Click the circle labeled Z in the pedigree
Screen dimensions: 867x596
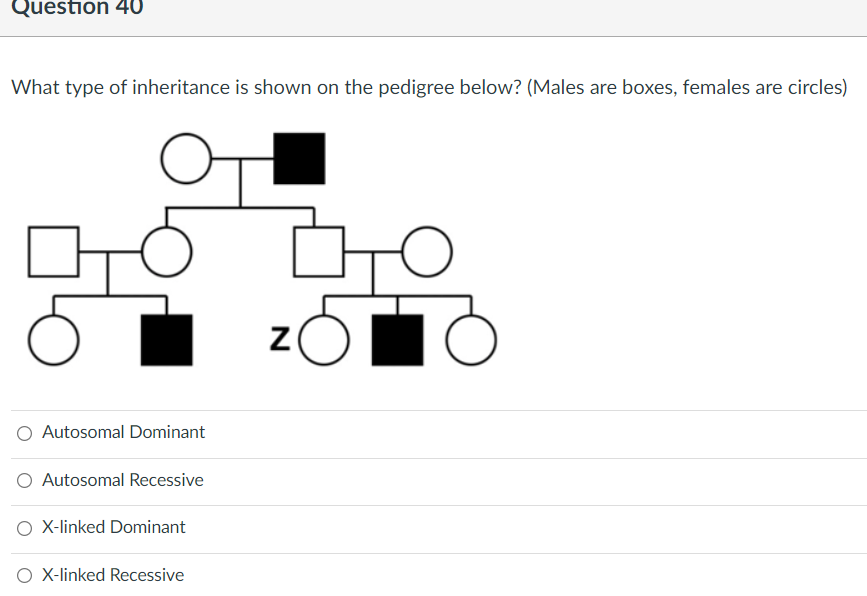(x=327, y=341)
